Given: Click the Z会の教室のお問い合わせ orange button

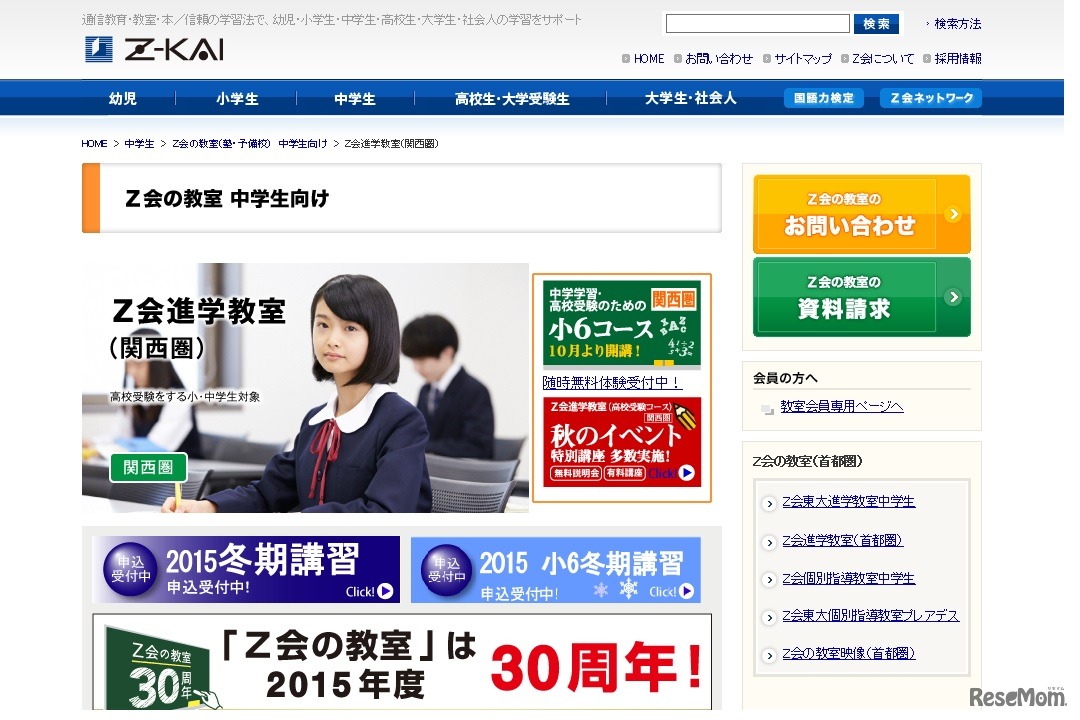Looking at the screenshot, I should 862,214.
